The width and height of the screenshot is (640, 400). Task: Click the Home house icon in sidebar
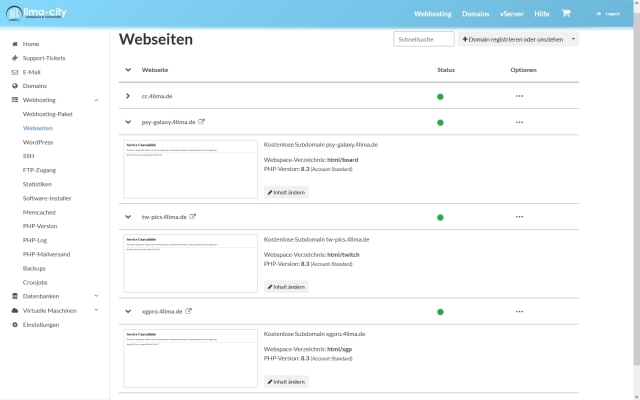pyautogui.click(x=15, y=44)
